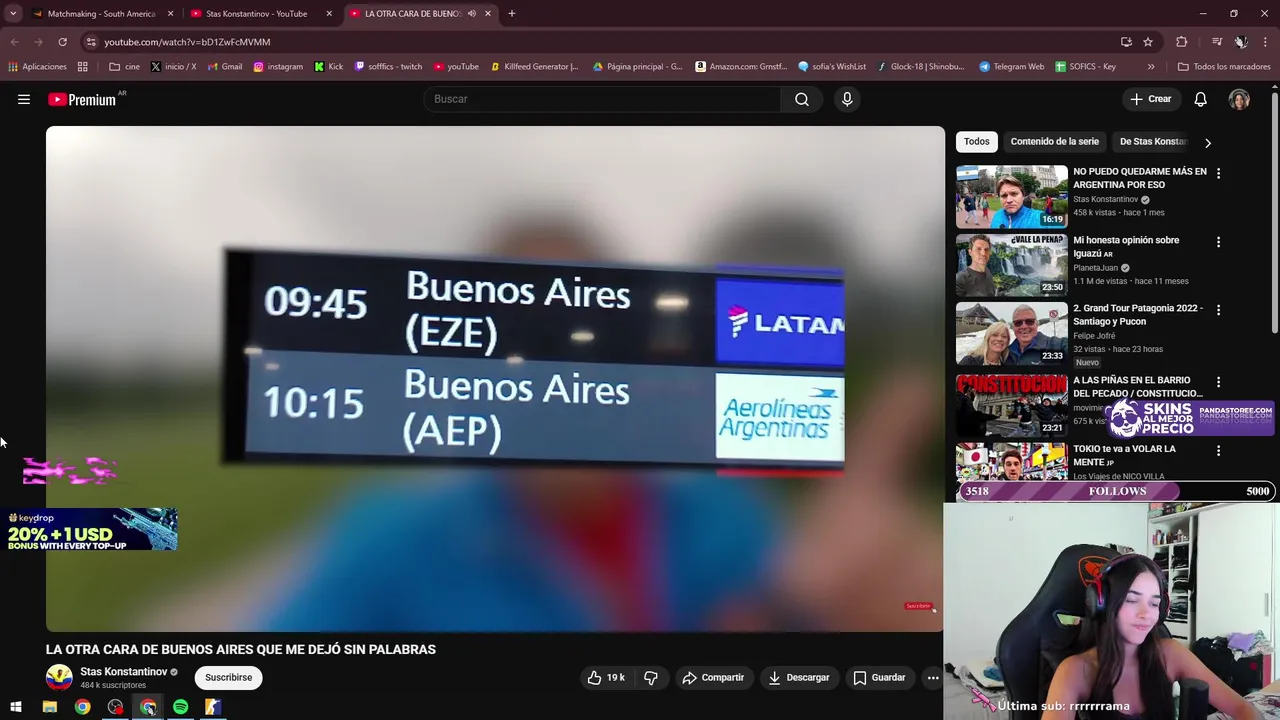Image resolution: width=1280 pixels, height=720 pixels.
Task: Open options for NO PUEDO QUEDARME MÁS video
Action: tap(1218, 173)
